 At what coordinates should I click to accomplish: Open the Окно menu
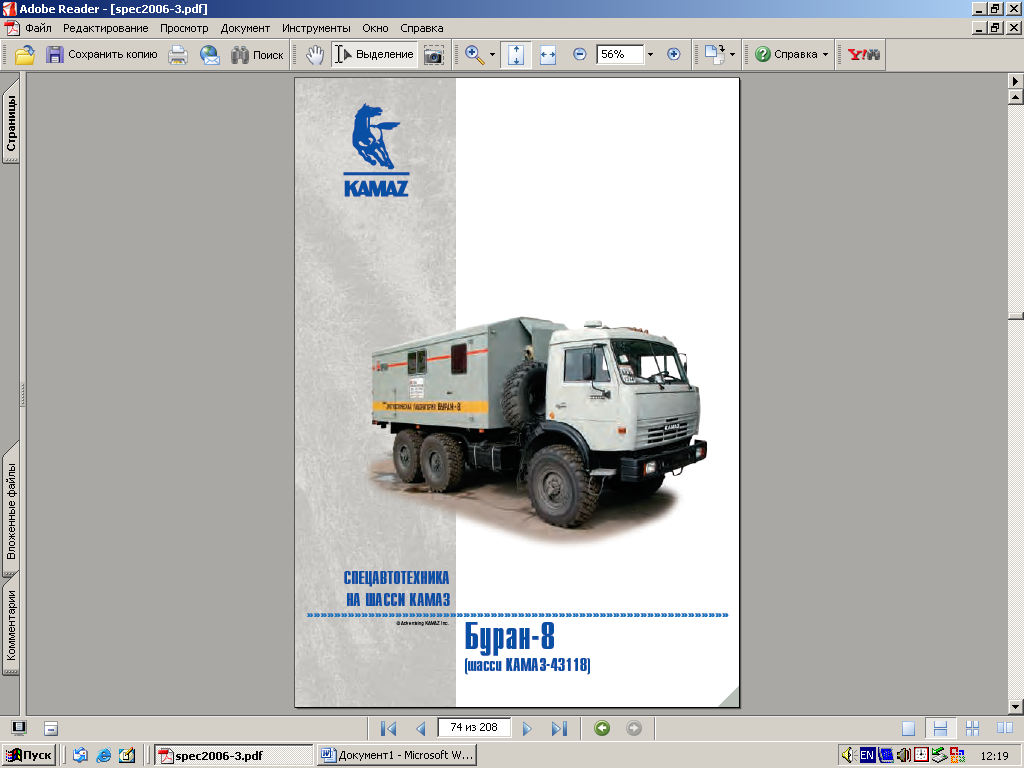pyautogui.click(x=376, y=28)
